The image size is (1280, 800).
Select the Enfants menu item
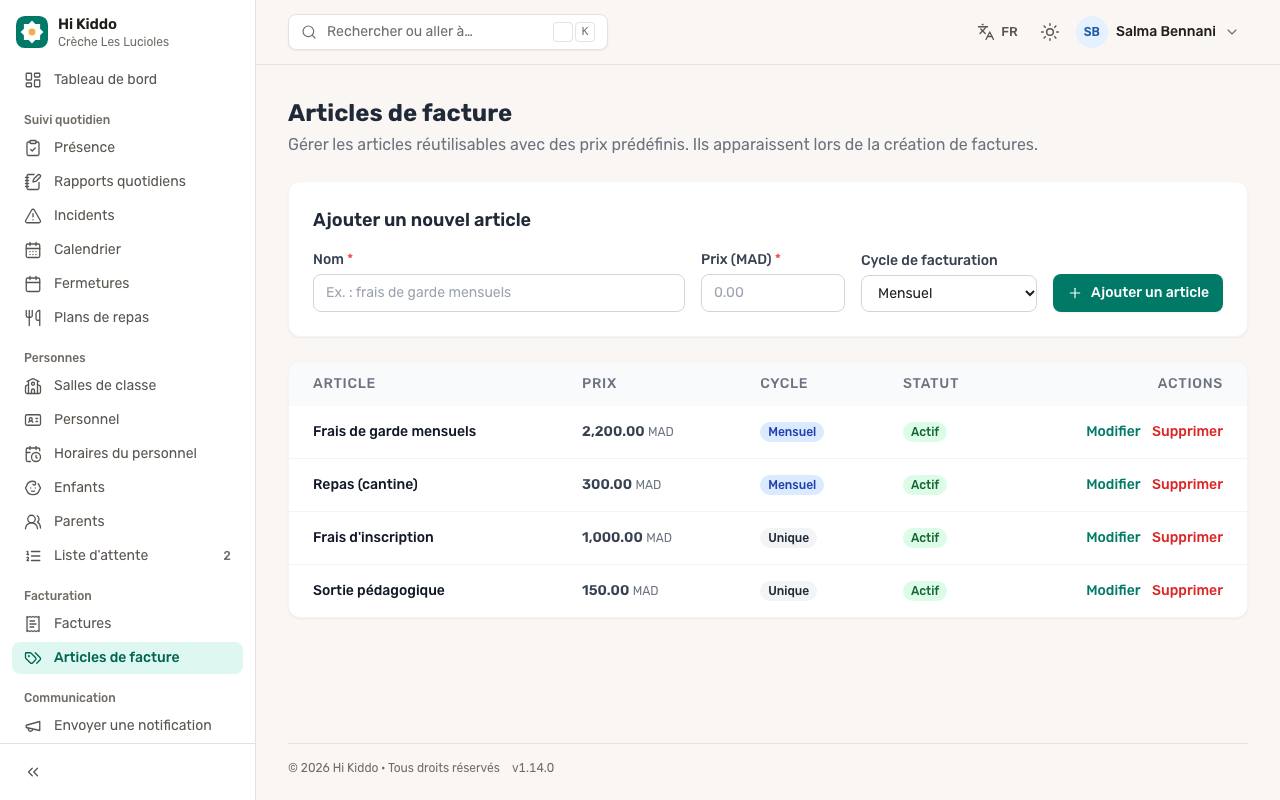click(x=127, y=488)
